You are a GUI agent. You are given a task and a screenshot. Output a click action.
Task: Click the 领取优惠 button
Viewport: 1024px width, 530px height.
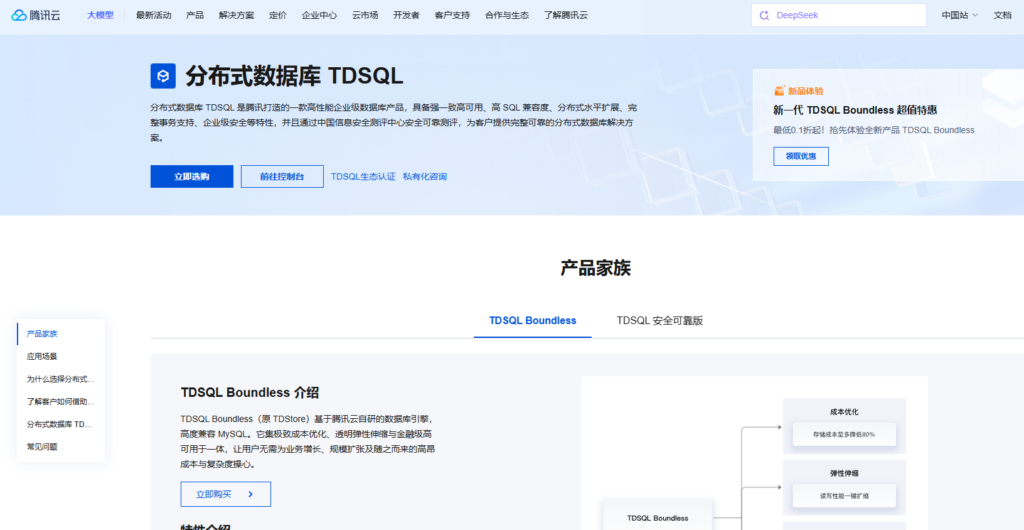801,156
